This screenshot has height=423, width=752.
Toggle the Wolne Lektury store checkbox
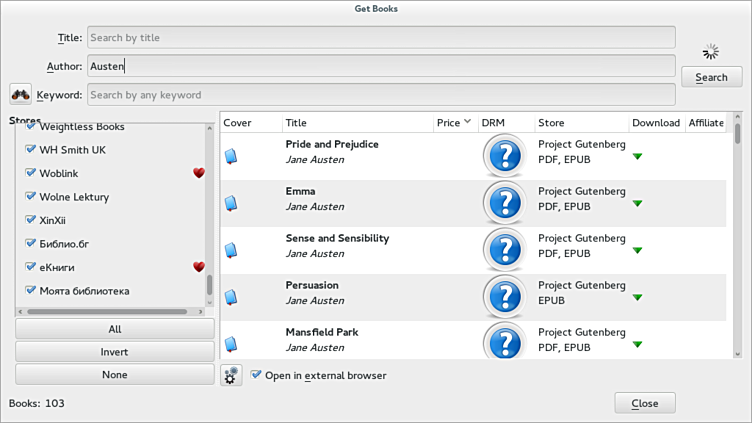point(31,197)
